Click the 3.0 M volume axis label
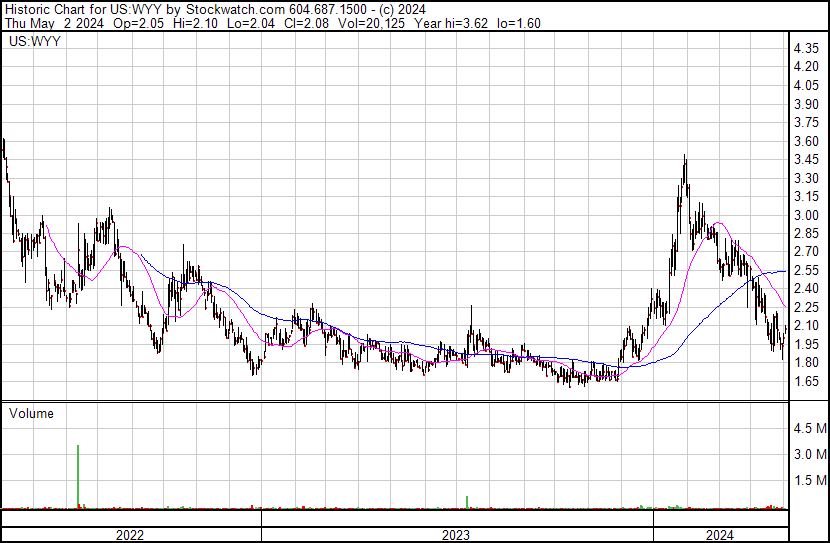The image size is (830, 543). pos(809,454)
